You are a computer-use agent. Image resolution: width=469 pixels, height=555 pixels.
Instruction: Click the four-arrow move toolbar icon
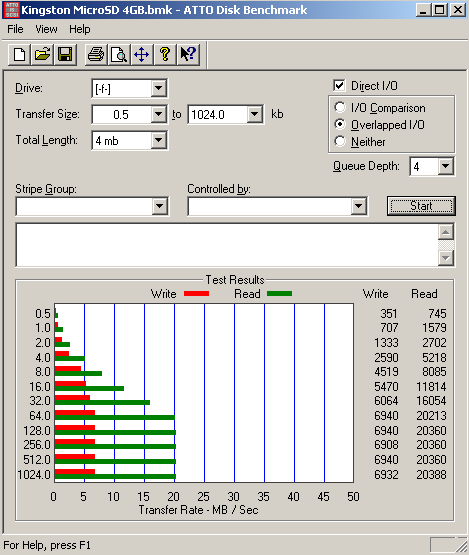pos(142,55)
